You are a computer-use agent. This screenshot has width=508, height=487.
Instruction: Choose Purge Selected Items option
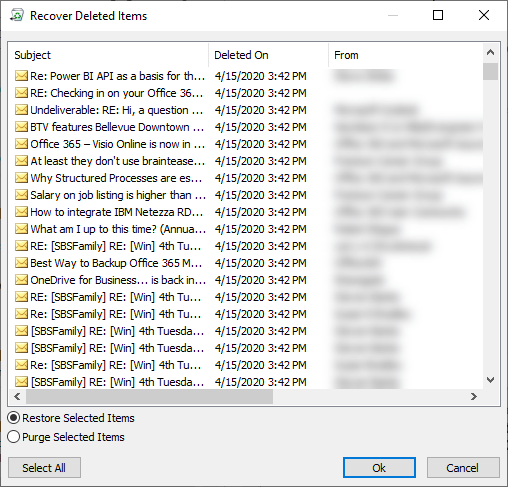point(66,437)
